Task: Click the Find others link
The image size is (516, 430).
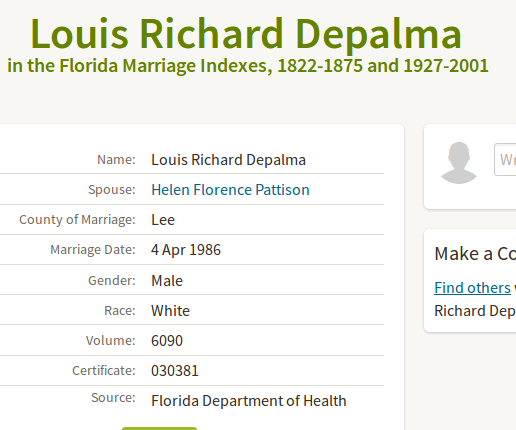Action: click(x=472, y=288)
